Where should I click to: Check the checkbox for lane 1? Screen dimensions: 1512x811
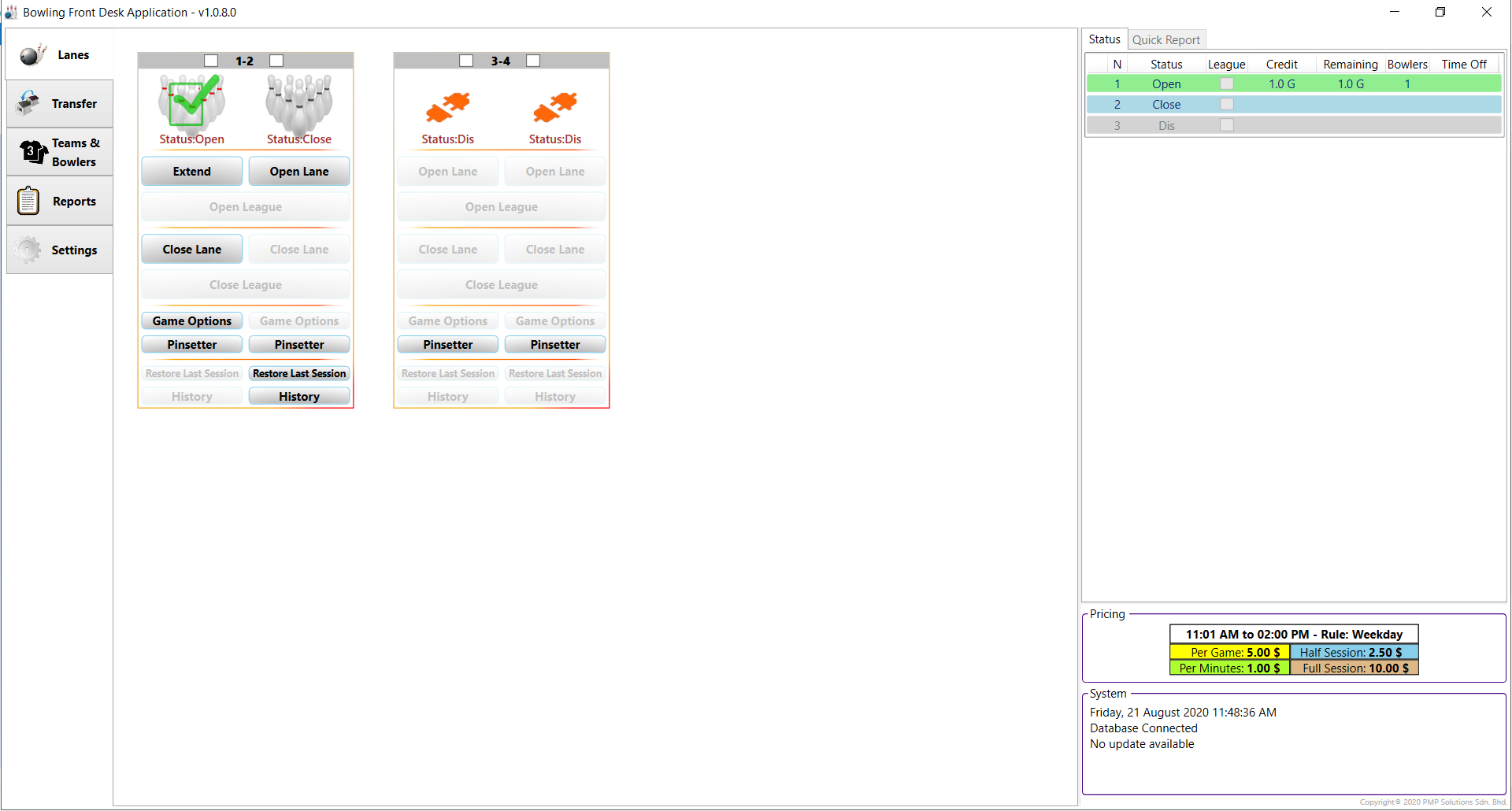click(x=210, y=60)
